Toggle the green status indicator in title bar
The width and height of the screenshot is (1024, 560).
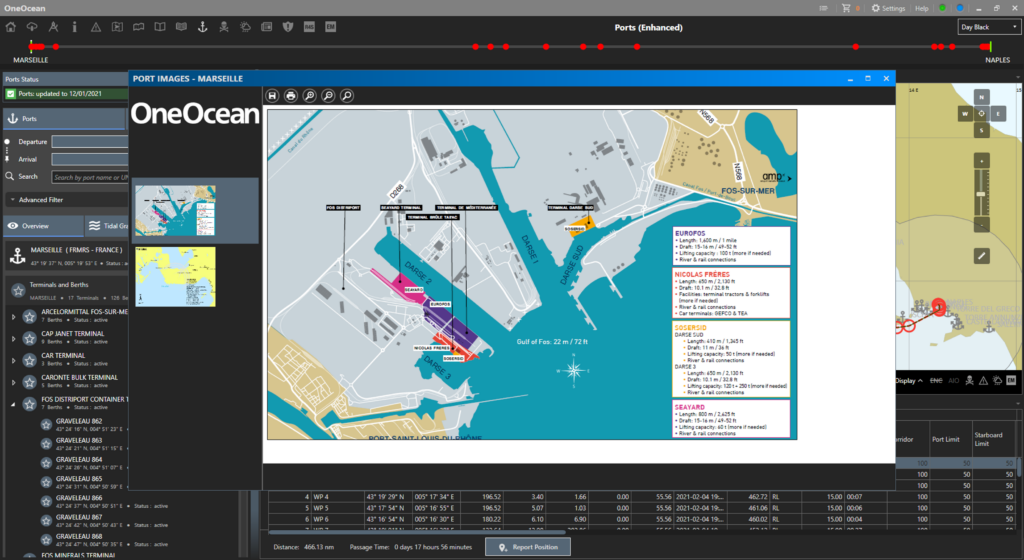(942, 8)
